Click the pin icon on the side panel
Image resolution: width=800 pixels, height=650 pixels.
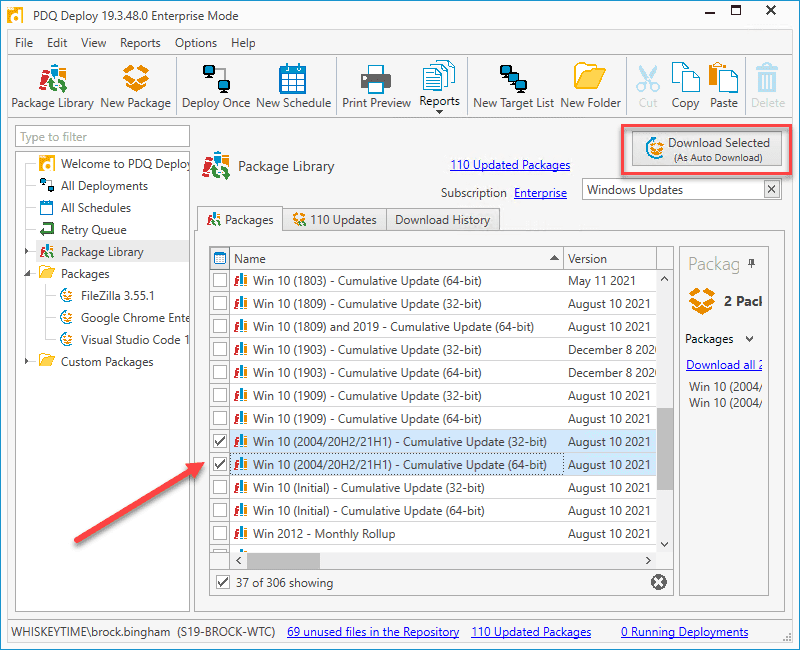752,263
